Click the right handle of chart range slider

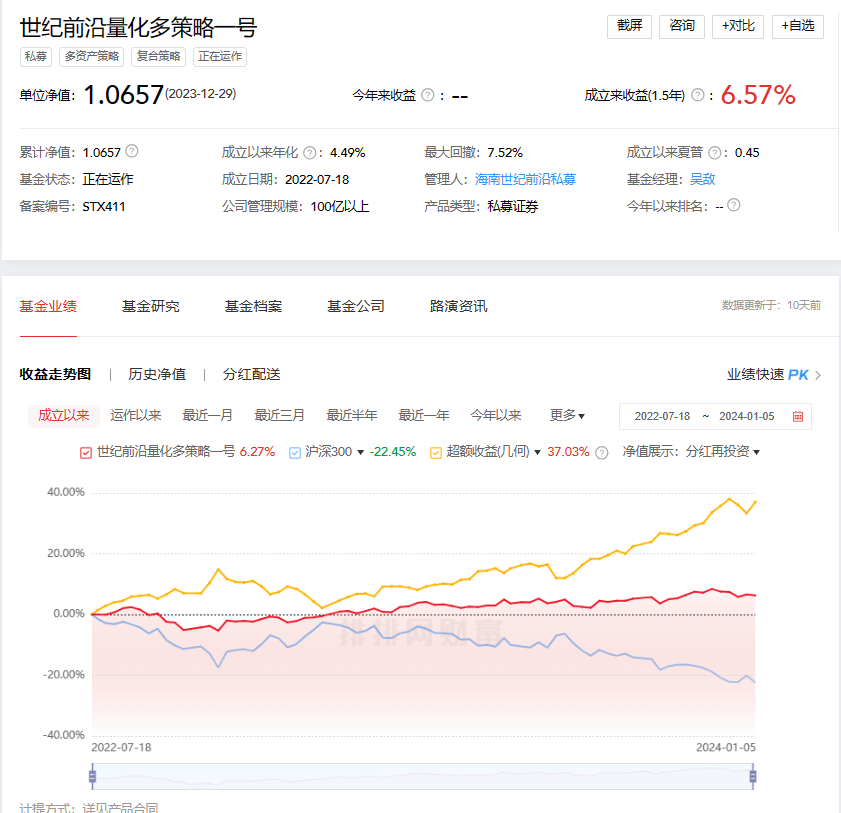(x=753, y=777)
